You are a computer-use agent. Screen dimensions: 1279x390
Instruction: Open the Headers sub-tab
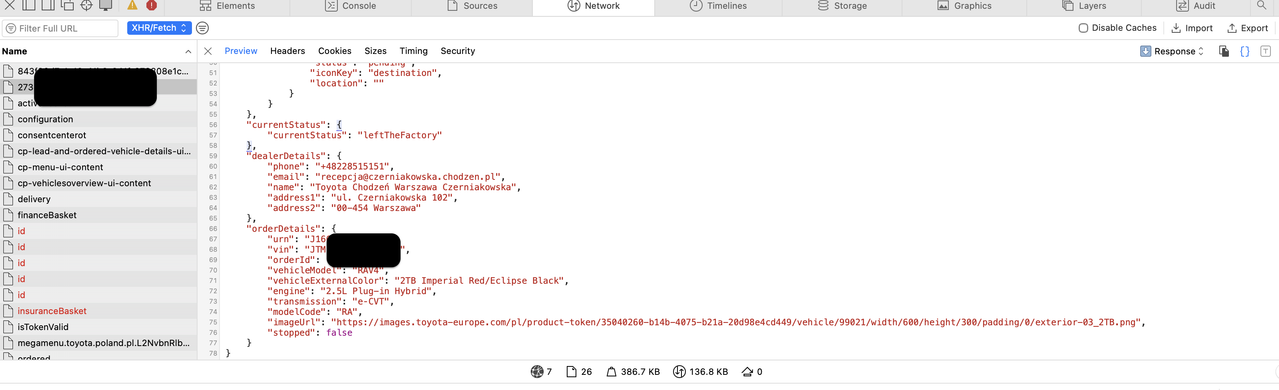(288, 51)
